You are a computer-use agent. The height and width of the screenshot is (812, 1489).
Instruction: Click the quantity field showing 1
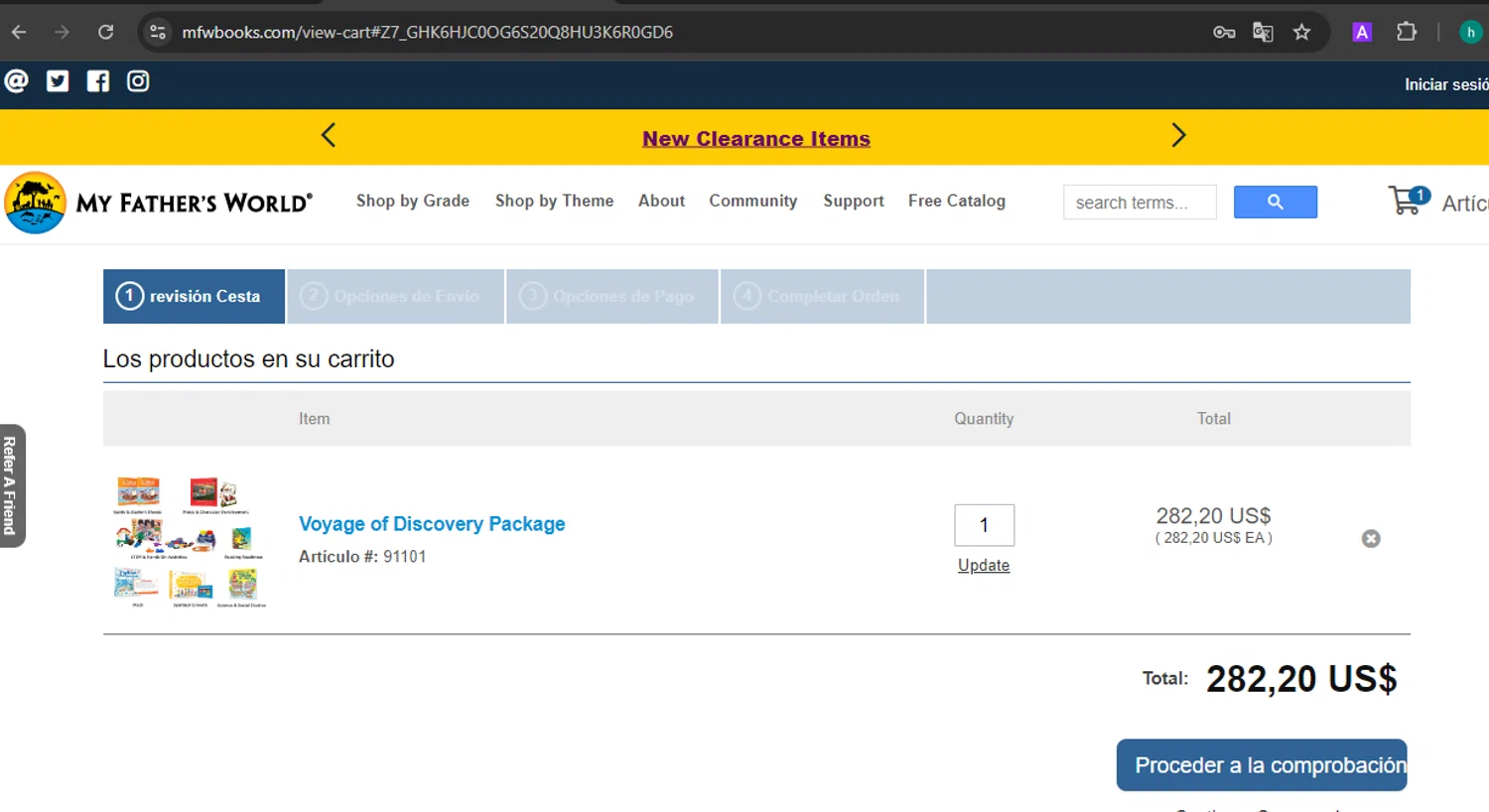pyautogui.click(x=984, y=525)
